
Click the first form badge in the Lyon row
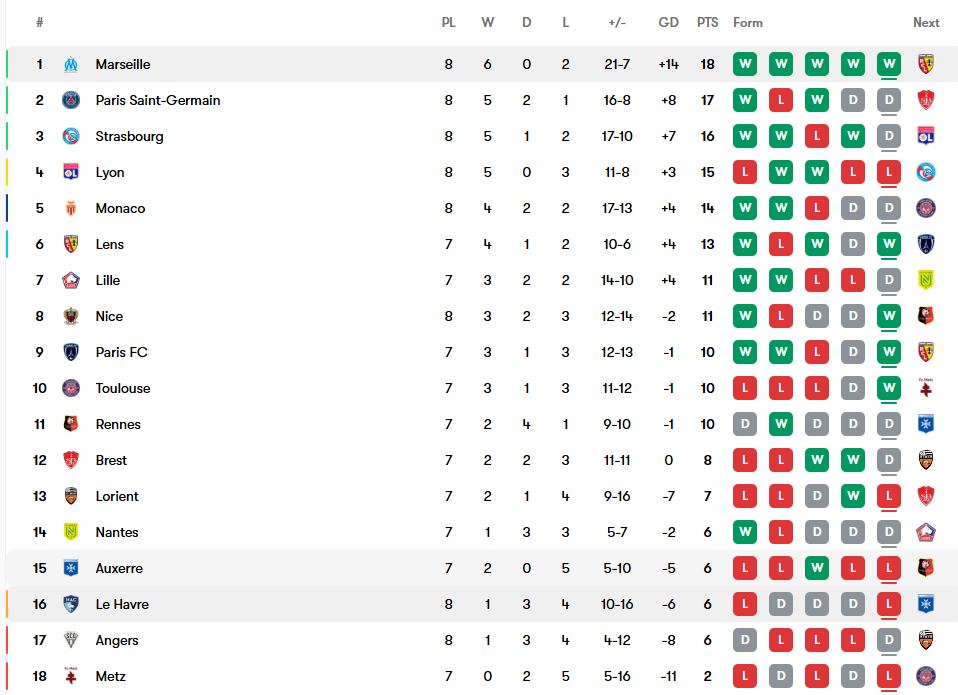pyautogui.click(x=744, y=172)
